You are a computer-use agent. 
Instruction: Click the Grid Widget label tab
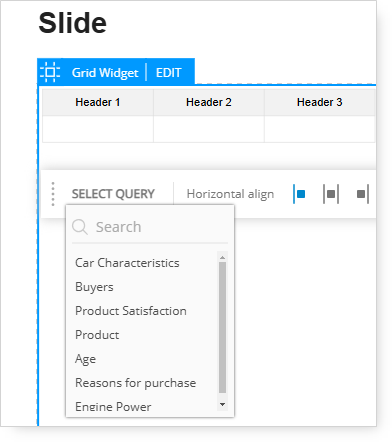click(x=105, y=73)
